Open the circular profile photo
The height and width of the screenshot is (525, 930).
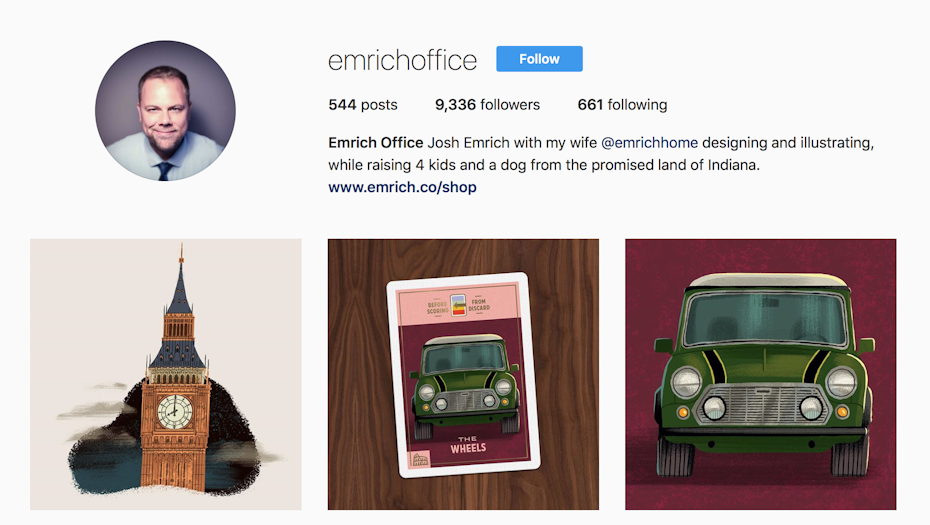click(x=165, y=110)
